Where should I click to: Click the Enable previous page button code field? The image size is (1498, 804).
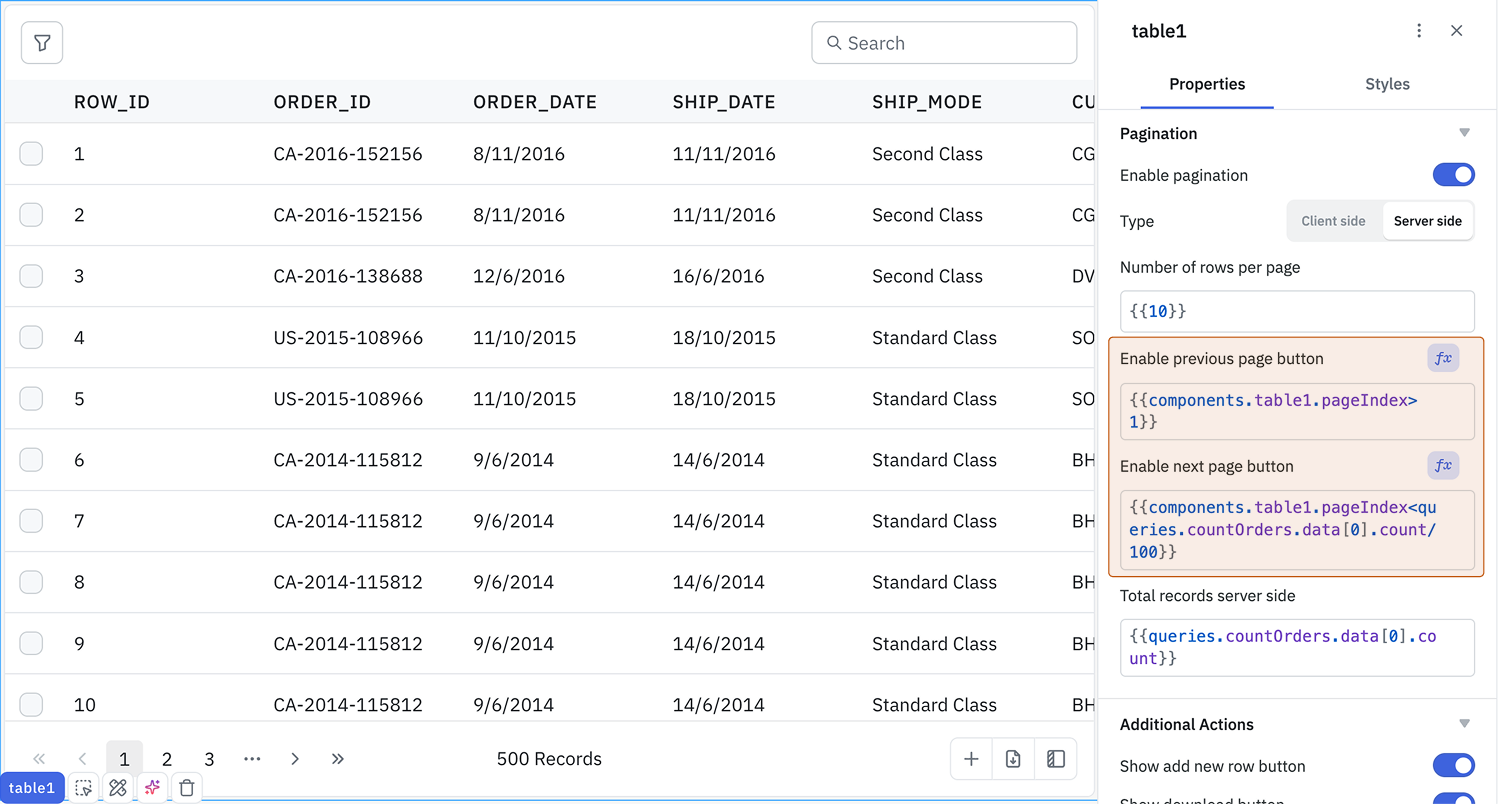click(x=1297, y=411)
